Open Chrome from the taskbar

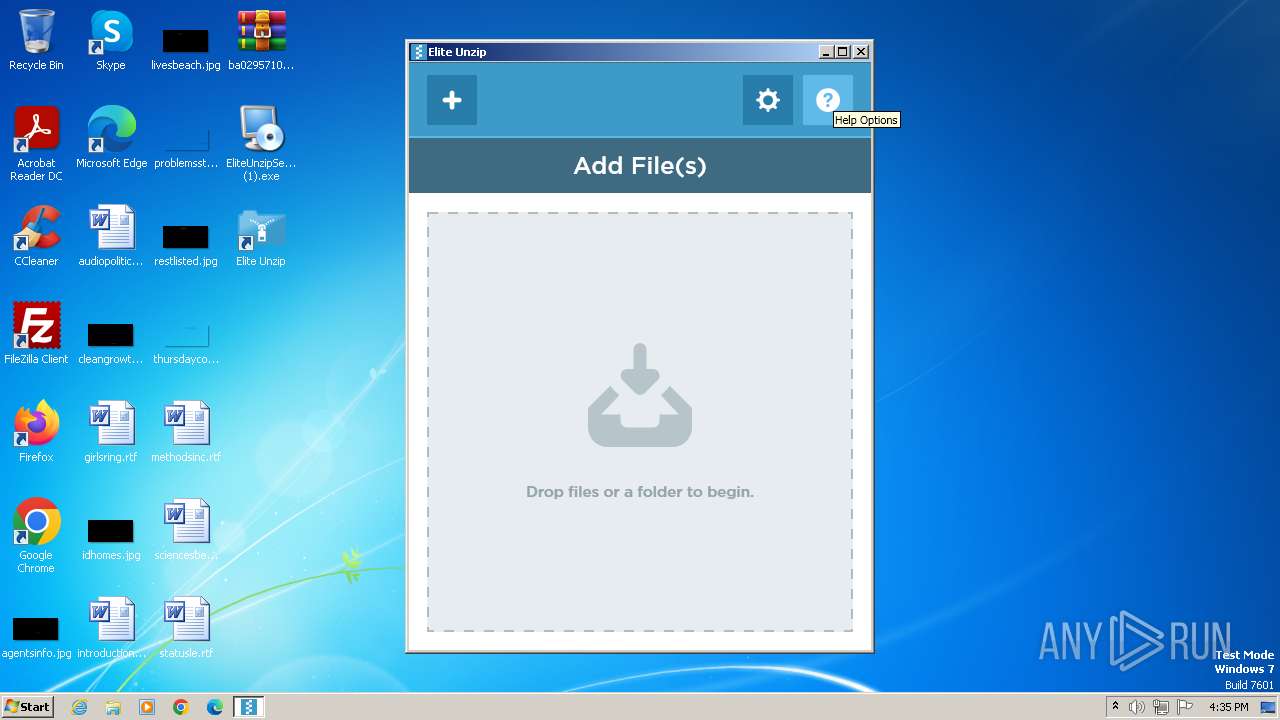pyautogui.click(x=181, y=707)
